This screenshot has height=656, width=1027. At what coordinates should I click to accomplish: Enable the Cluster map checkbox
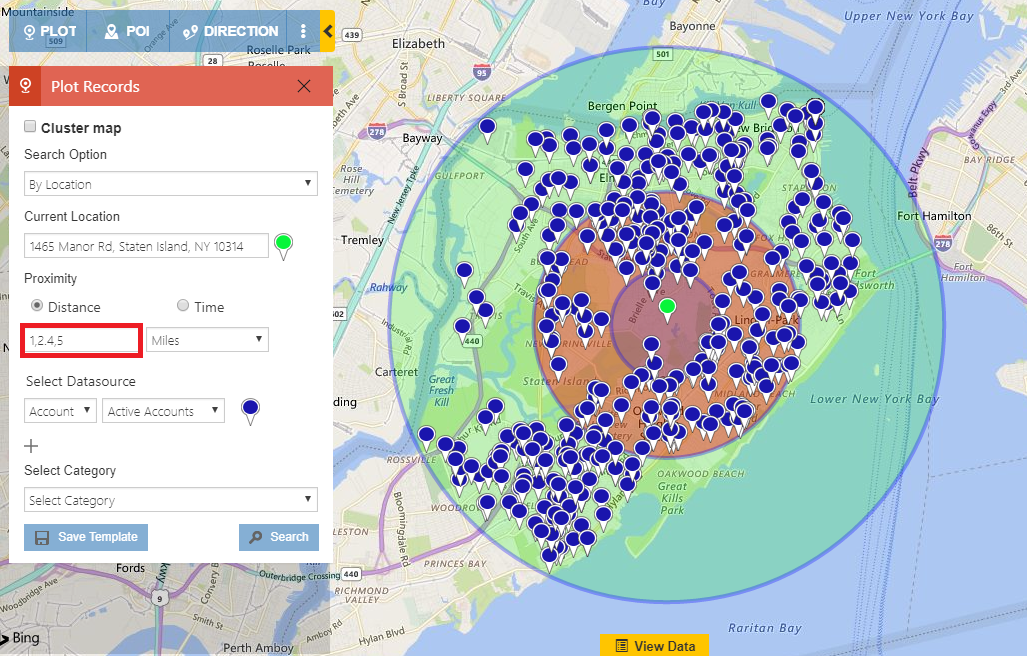coord(31,127)
